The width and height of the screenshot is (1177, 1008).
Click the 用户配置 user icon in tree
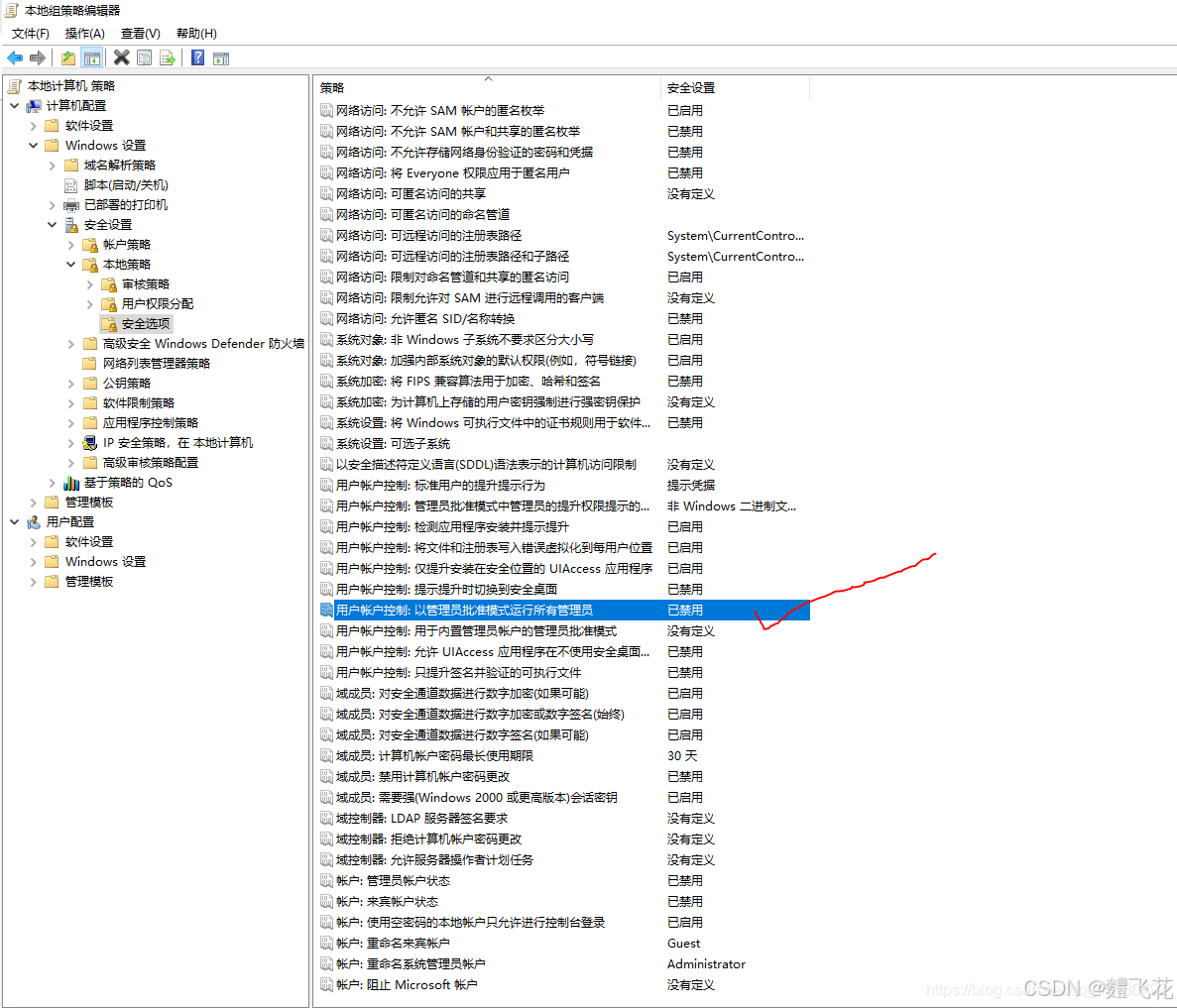click(34, 521)
